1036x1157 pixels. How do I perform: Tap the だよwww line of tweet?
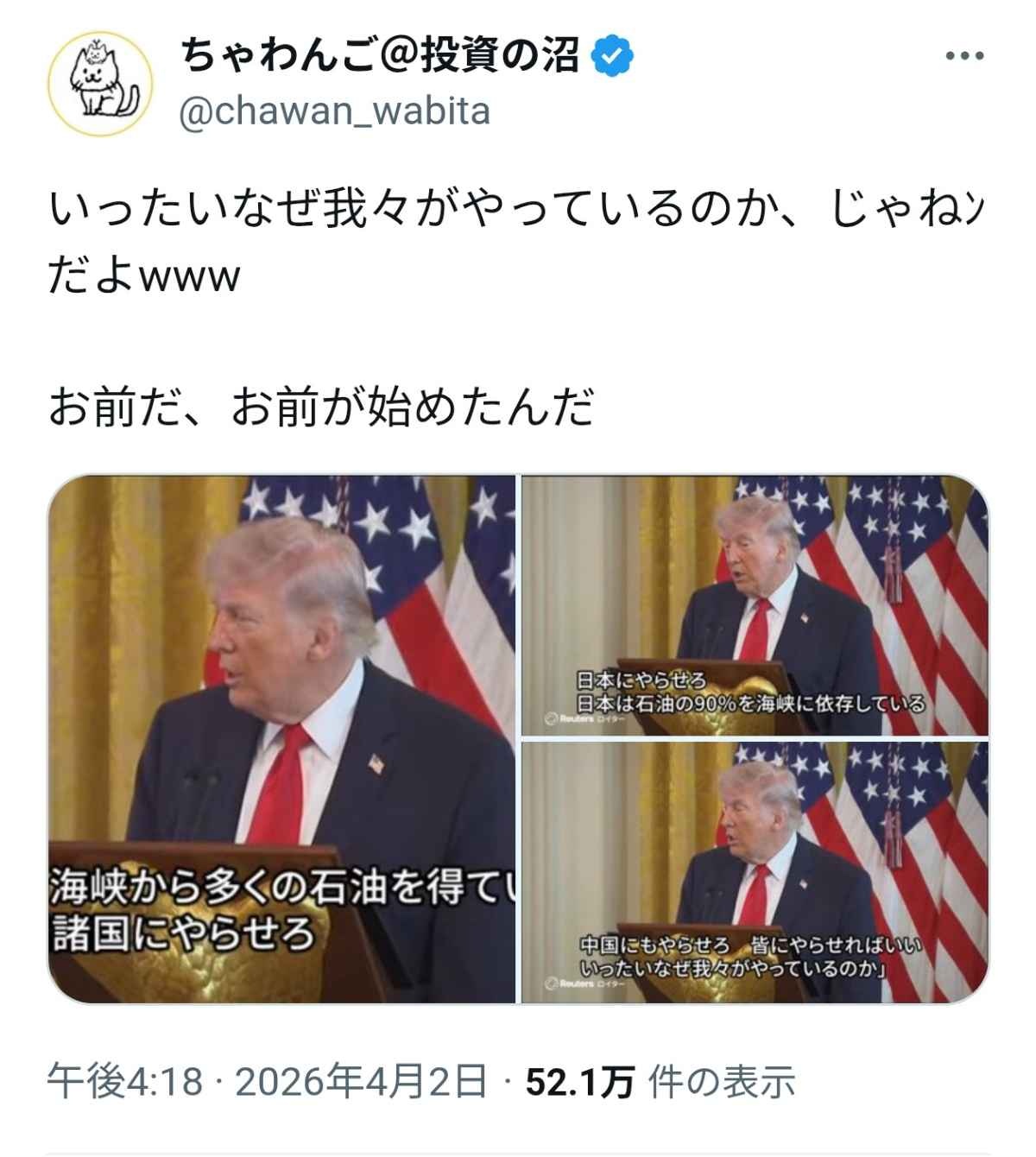(x=144, y=275)
